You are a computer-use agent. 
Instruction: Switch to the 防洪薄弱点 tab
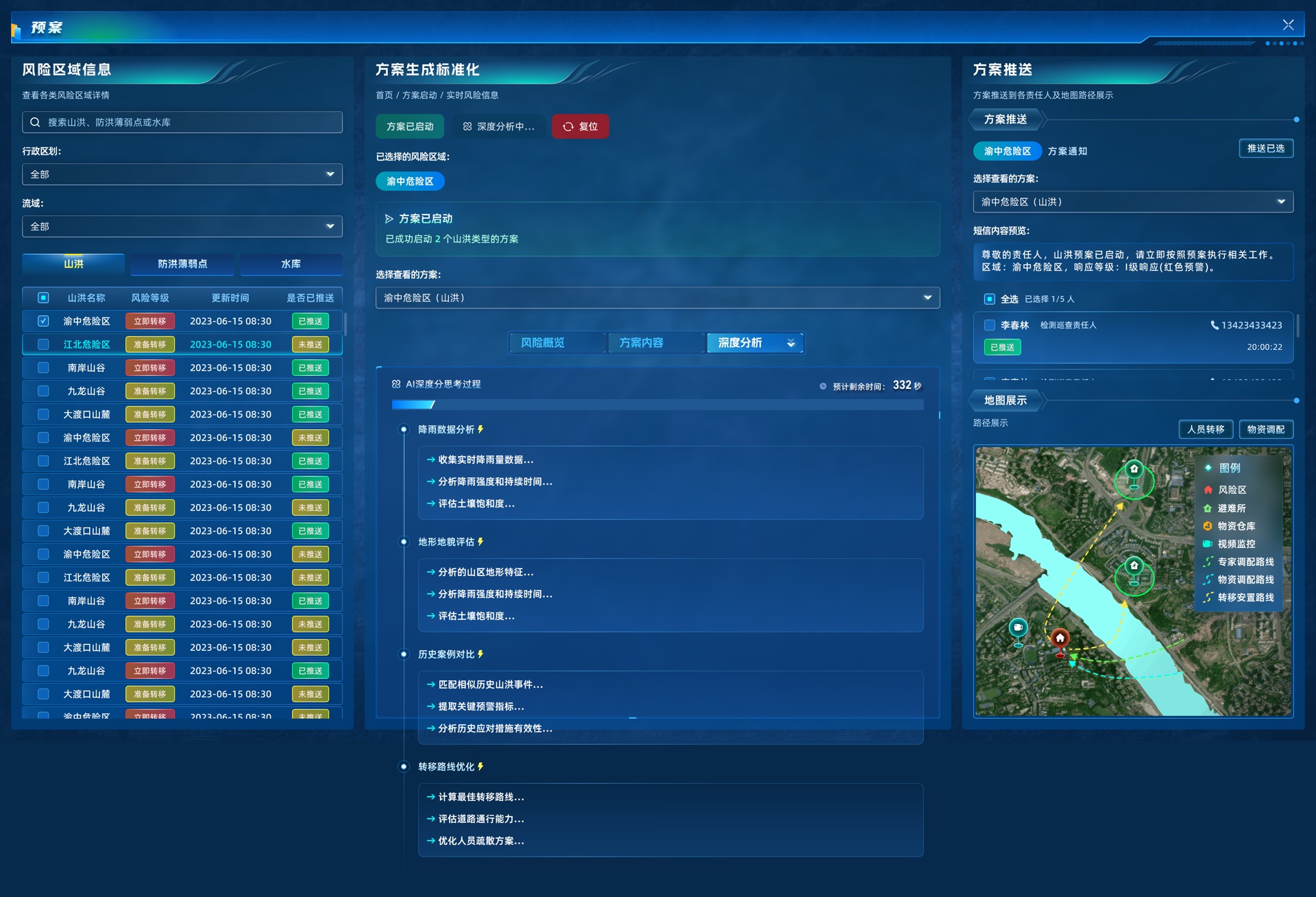pyautogui.click(x=182, y=264)
